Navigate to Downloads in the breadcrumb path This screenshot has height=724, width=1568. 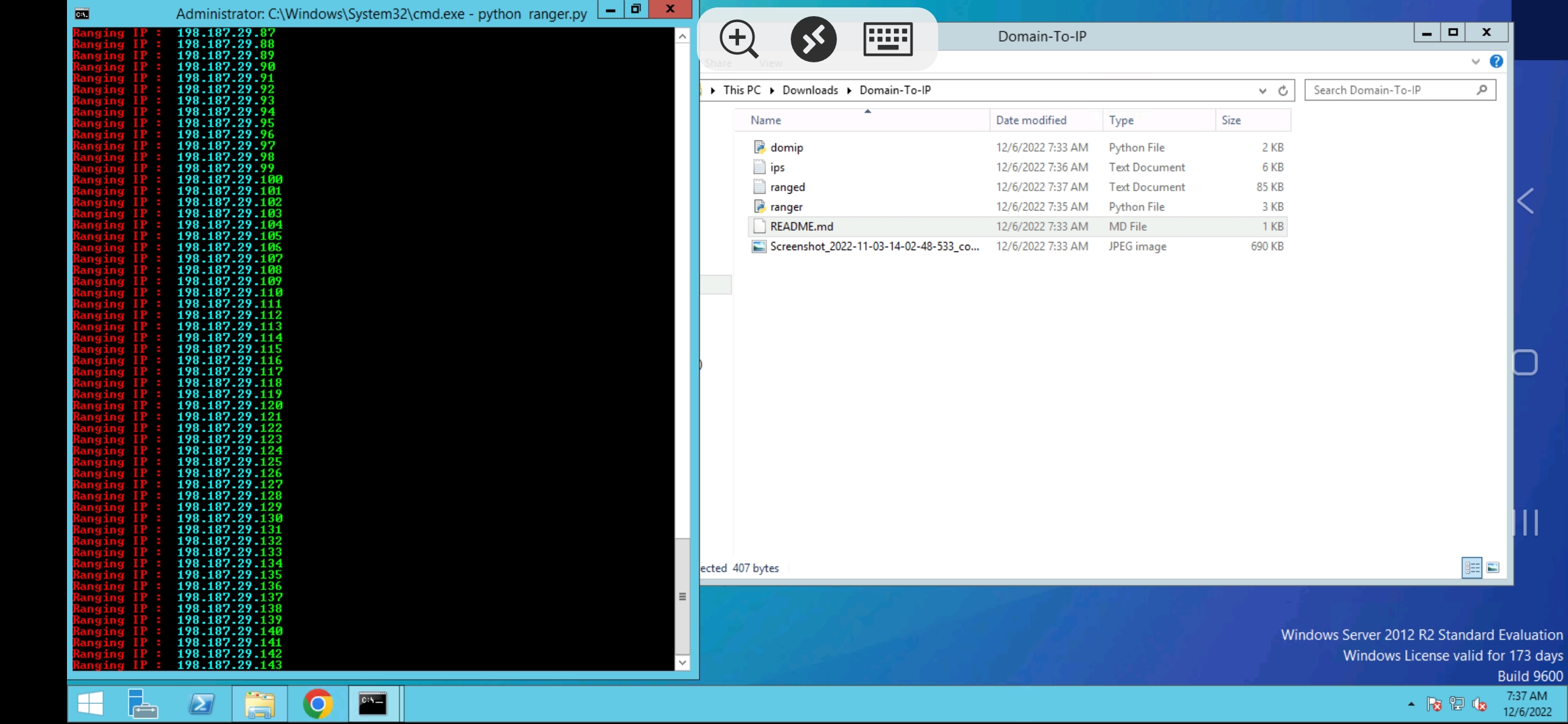click(809, 90)
